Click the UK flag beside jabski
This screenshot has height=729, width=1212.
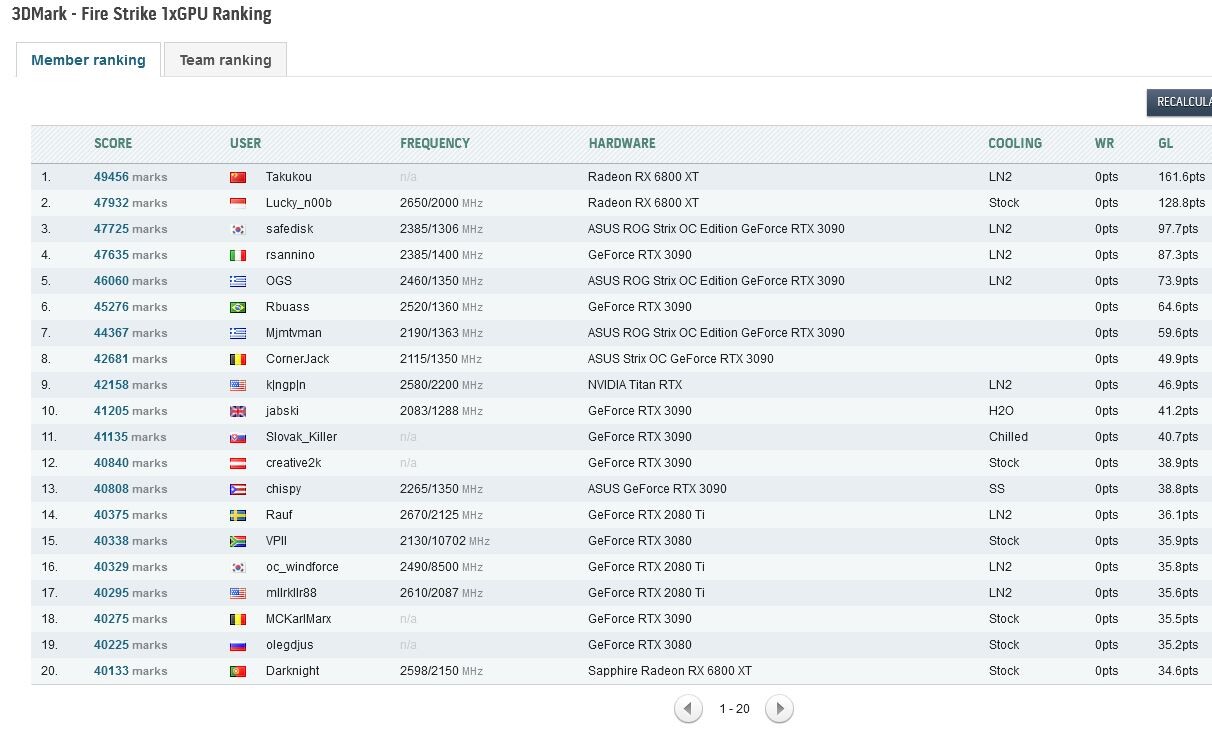(237, 411)
